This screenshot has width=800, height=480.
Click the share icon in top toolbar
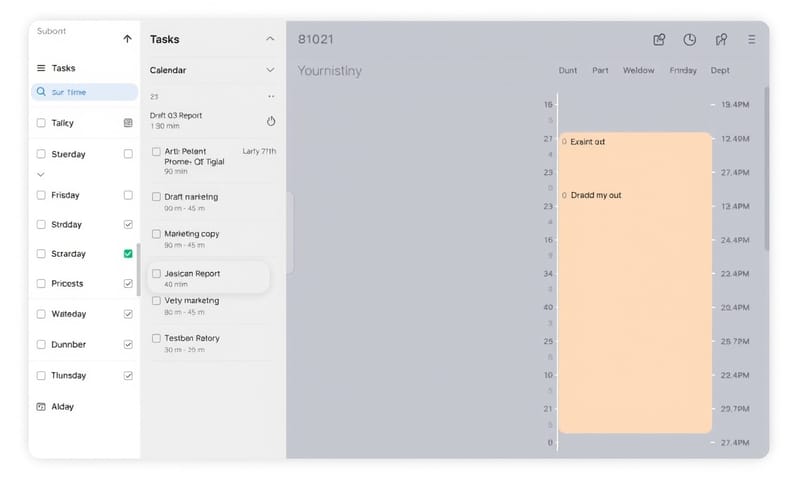coord(659,40)
